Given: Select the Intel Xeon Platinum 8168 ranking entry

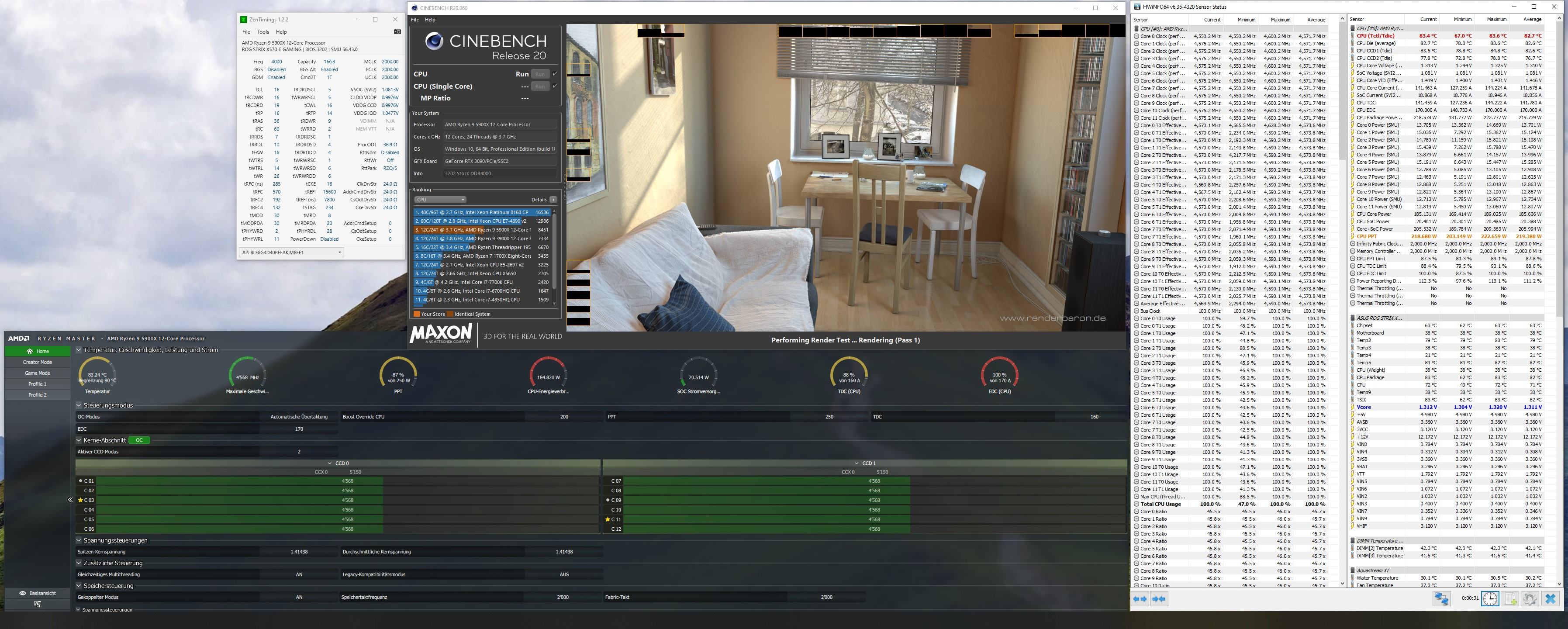Looking at the screenshot, I should (x=482, y=213).
